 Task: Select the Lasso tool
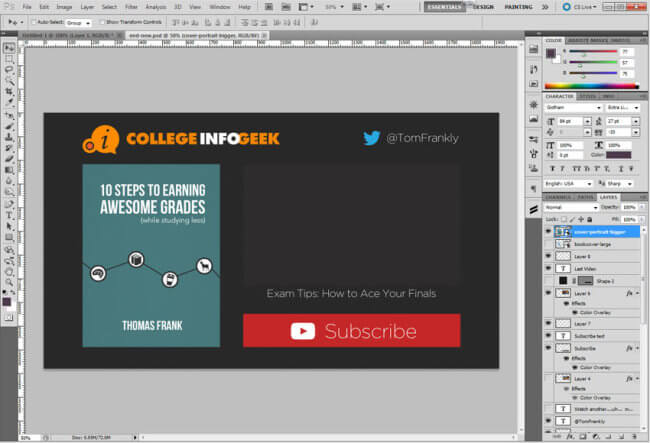click(9, 70)
